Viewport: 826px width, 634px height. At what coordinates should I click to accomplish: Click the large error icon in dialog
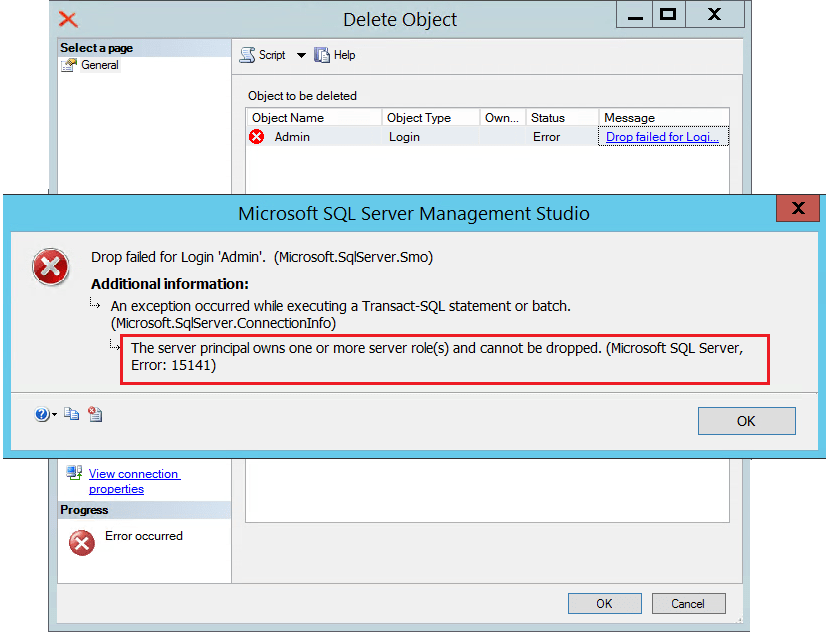51,266
